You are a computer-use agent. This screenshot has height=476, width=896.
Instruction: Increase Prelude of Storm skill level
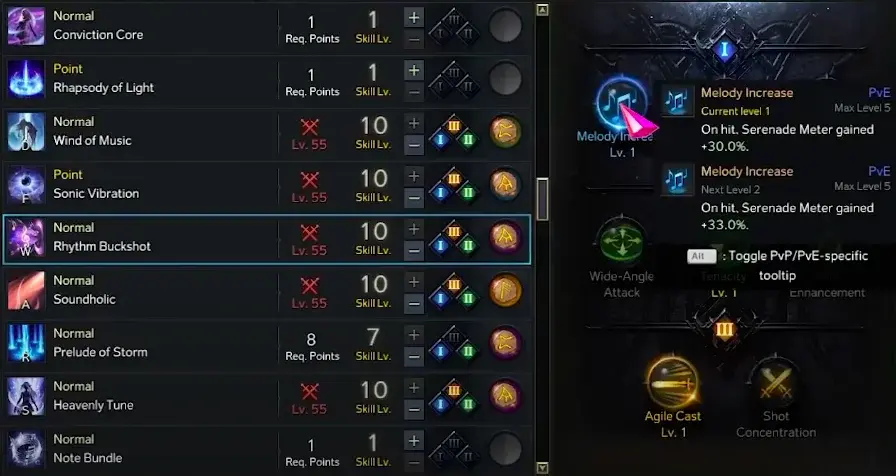tap(414, 334)
